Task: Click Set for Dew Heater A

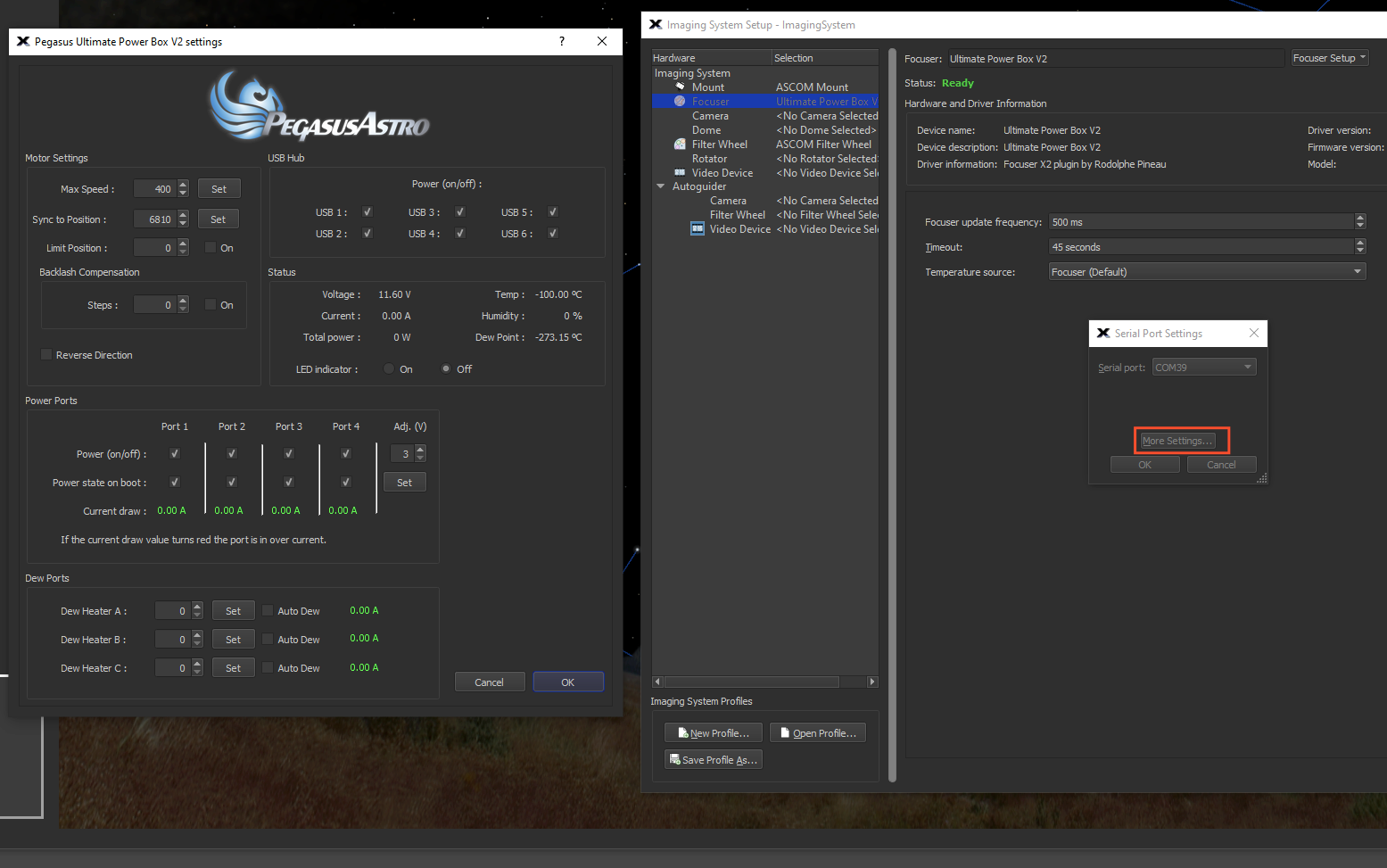Action: coord(233,610)
